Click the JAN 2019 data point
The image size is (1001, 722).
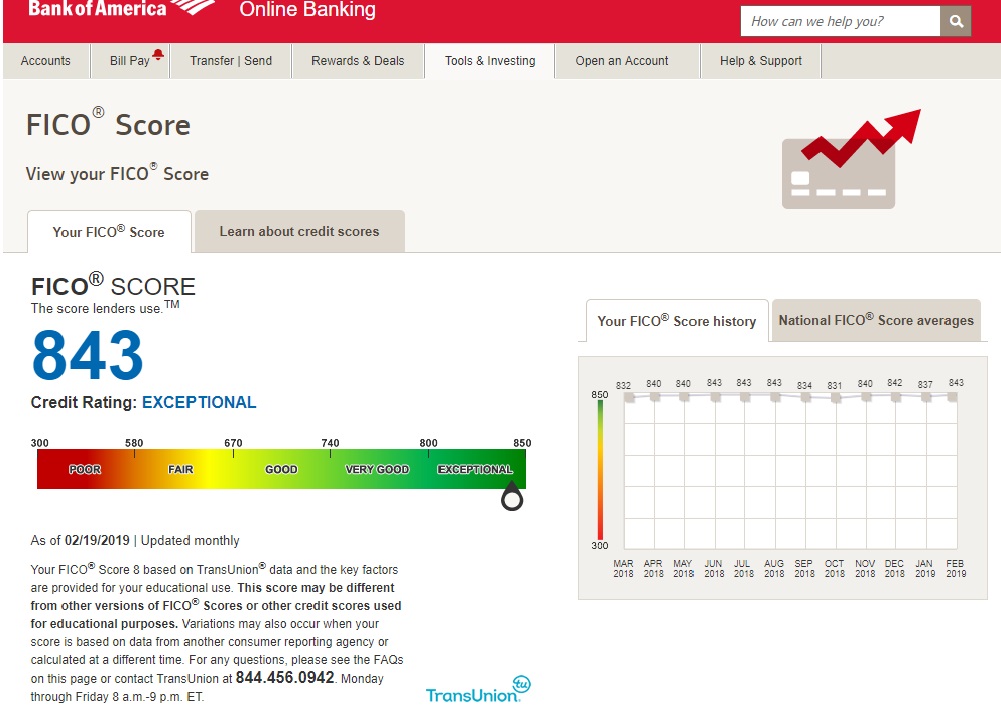926,397
